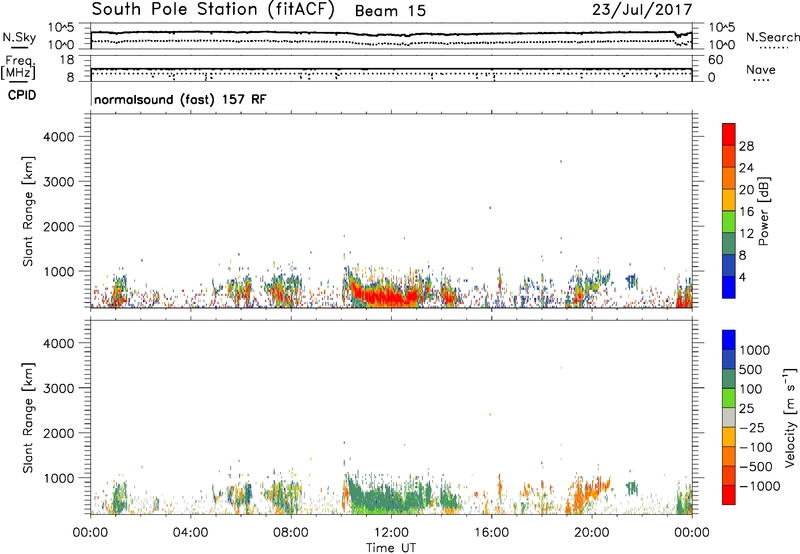Click the power panel 'Slant Range [km]' label
The width and height of the screenshot is (800, 554).
coord(28,211)
